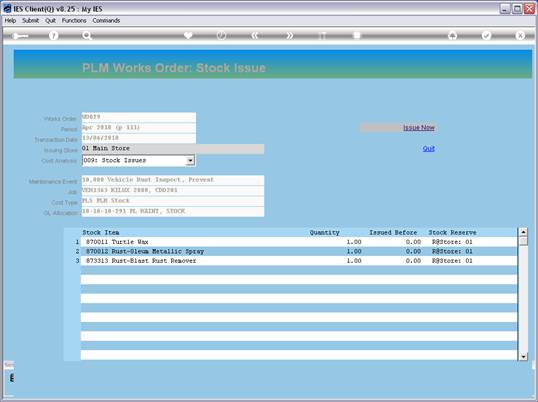Open the Functions menu
538x402 pixels.
74,21
